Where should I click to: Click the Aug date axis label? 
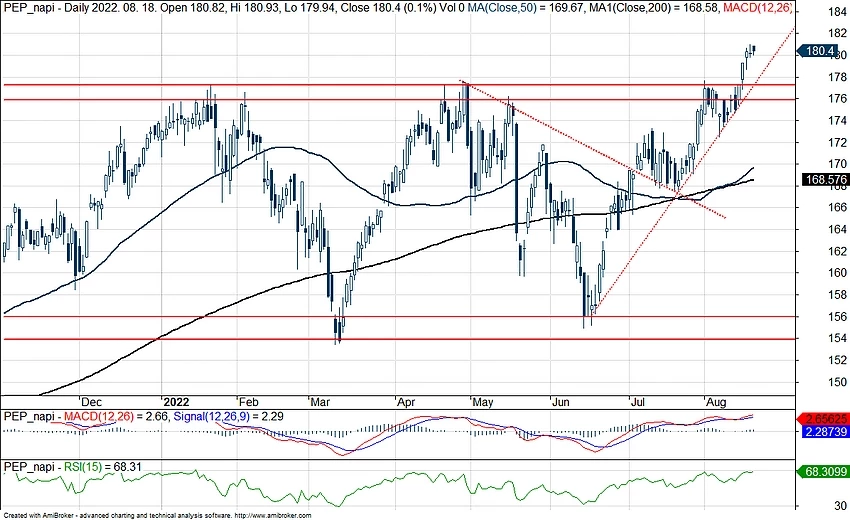(x=716, y=402)
